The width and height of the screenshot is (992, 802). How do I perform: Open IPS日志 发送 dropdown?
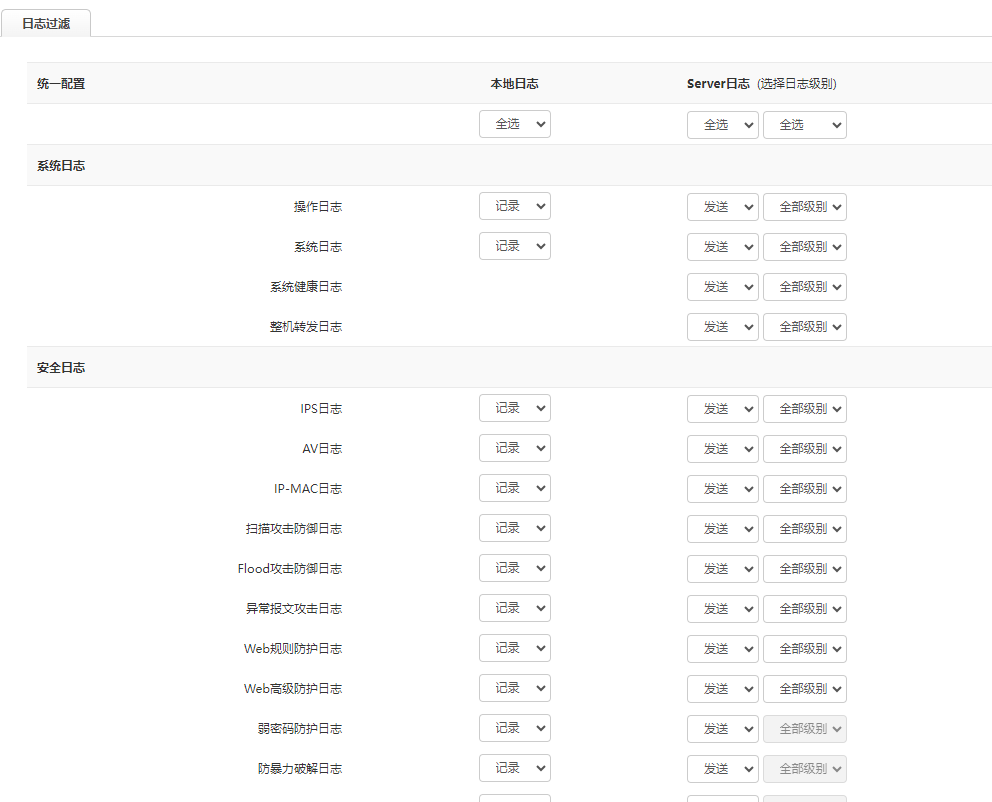(722, 409)
